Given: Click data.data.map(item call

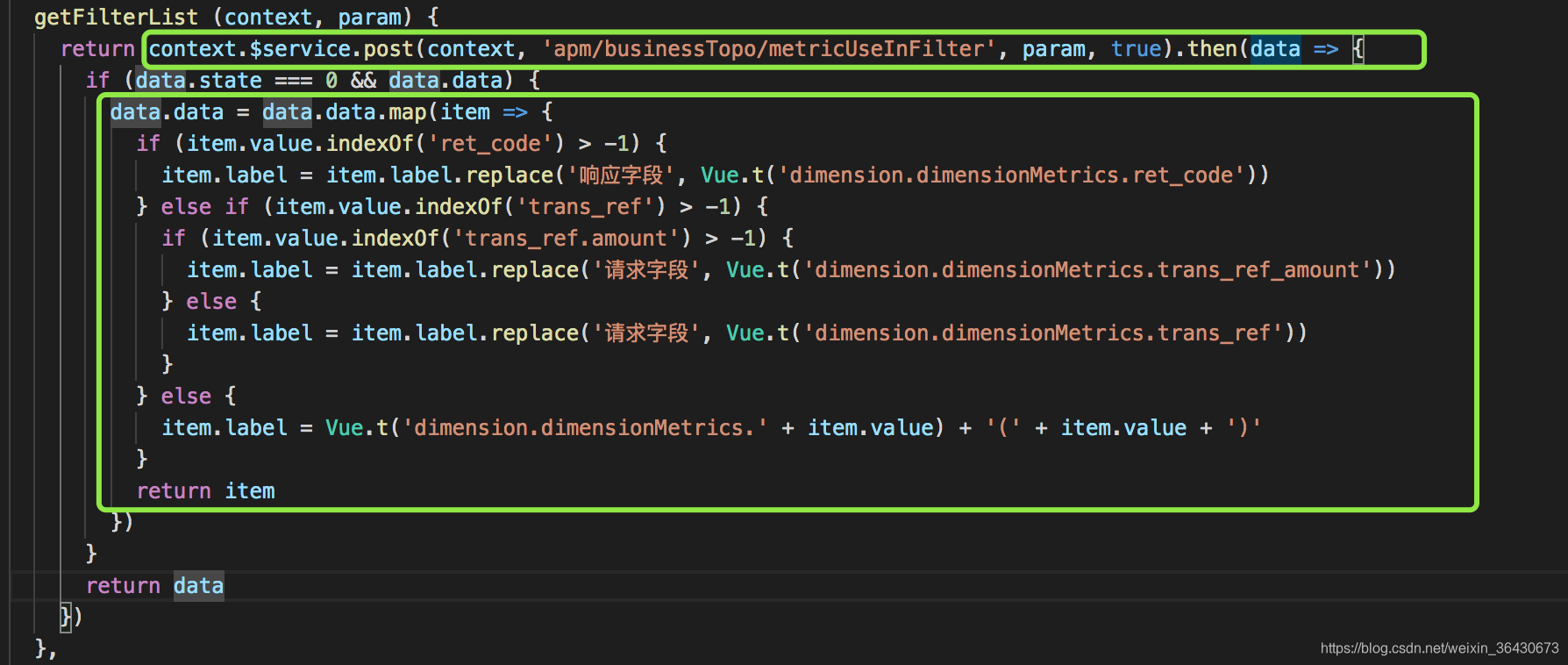Looking at the screenshot, I should pyautogui.click(x=376, y=112).
